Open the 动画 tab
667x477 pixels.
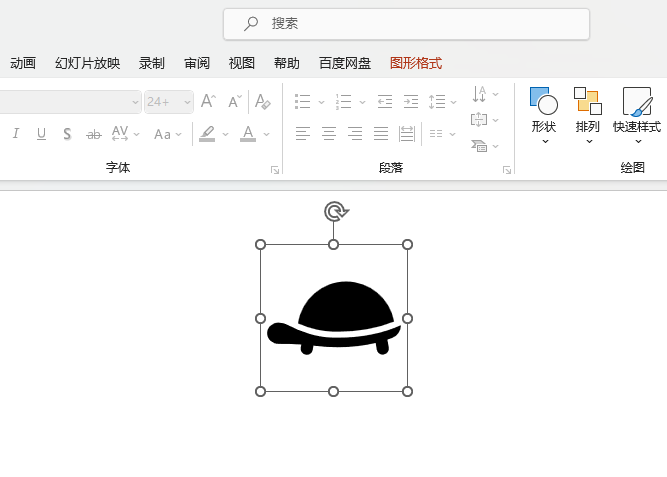(23, 63)
